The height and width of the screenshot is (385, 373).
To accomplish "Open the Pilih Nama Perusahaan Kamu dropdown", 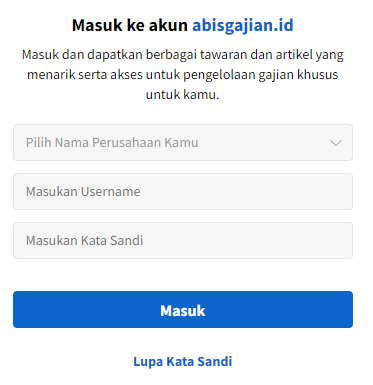I will (183, 143).
